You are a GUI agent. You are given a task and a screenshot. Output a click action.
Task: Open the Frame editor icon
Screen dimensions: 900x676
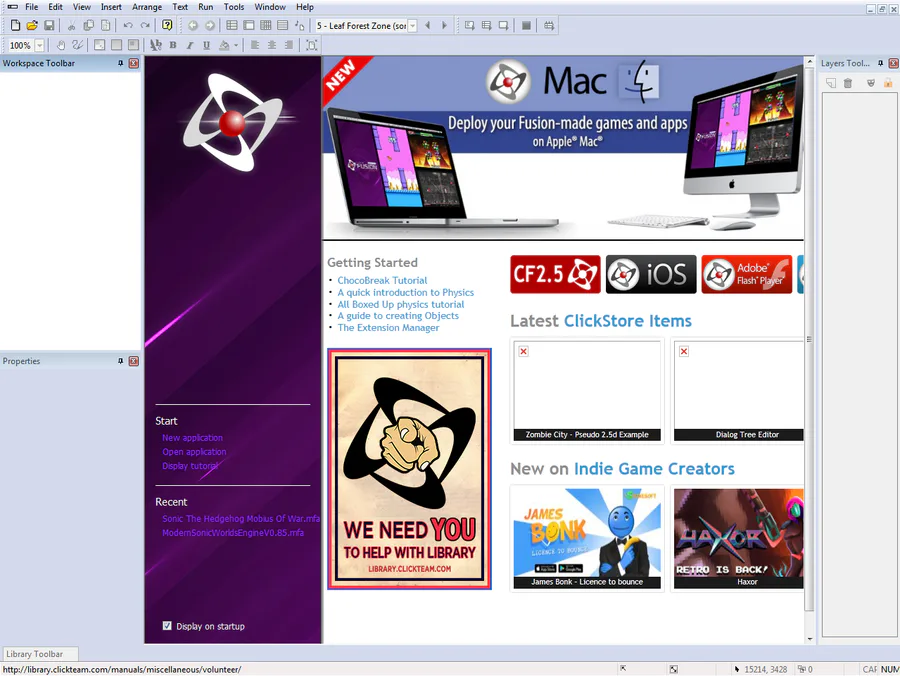249,25
